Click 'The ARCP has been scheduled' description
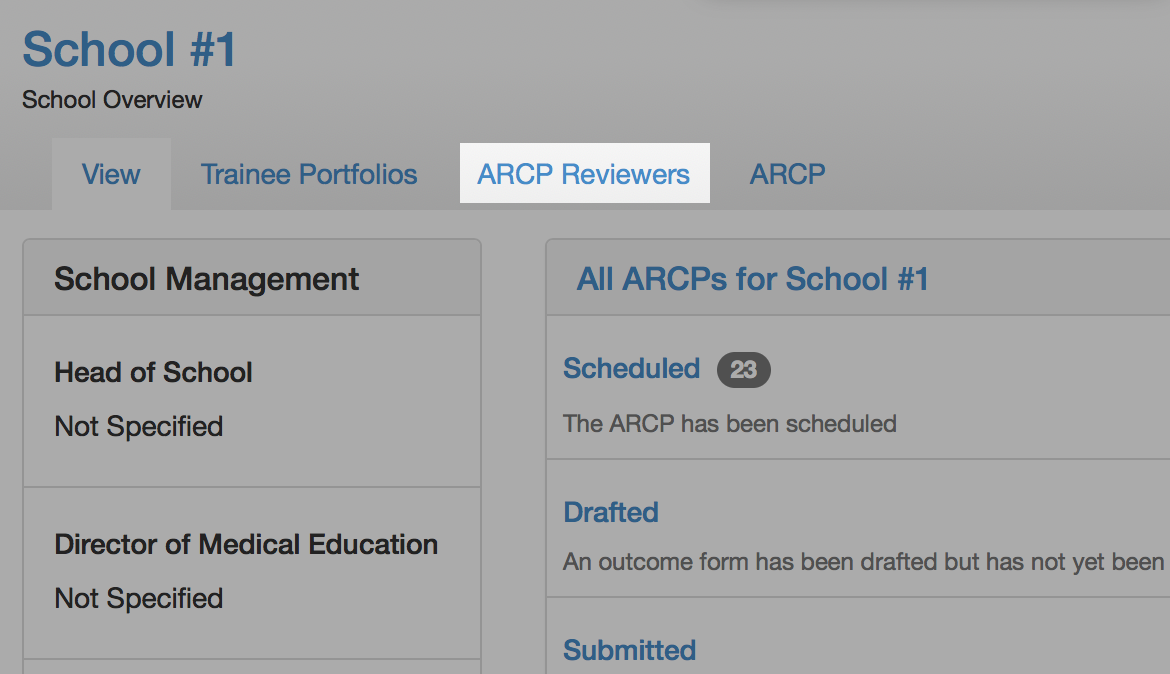The image size is (1170, 674). 729,423
